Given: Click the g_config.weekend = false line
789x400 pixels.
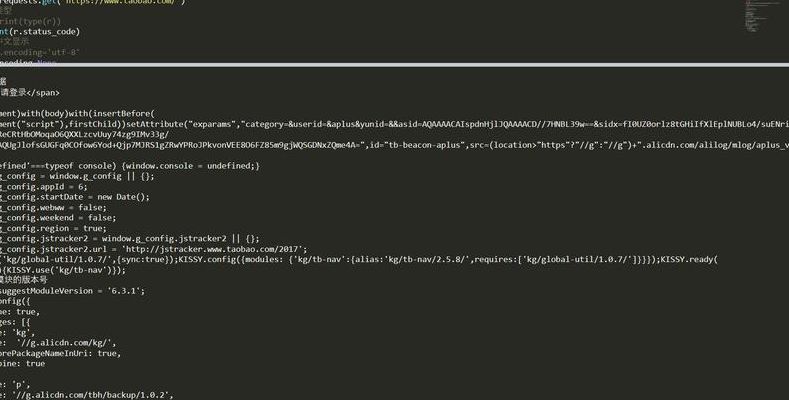Looking at the screenshot, I should coord(58,218).
